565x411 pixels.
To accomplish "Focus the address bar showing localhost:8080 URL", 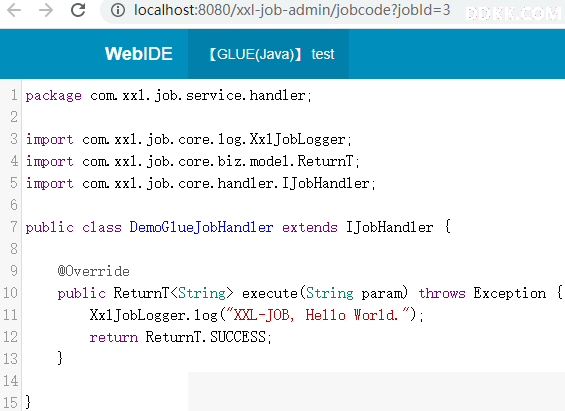I will point(292,10).
